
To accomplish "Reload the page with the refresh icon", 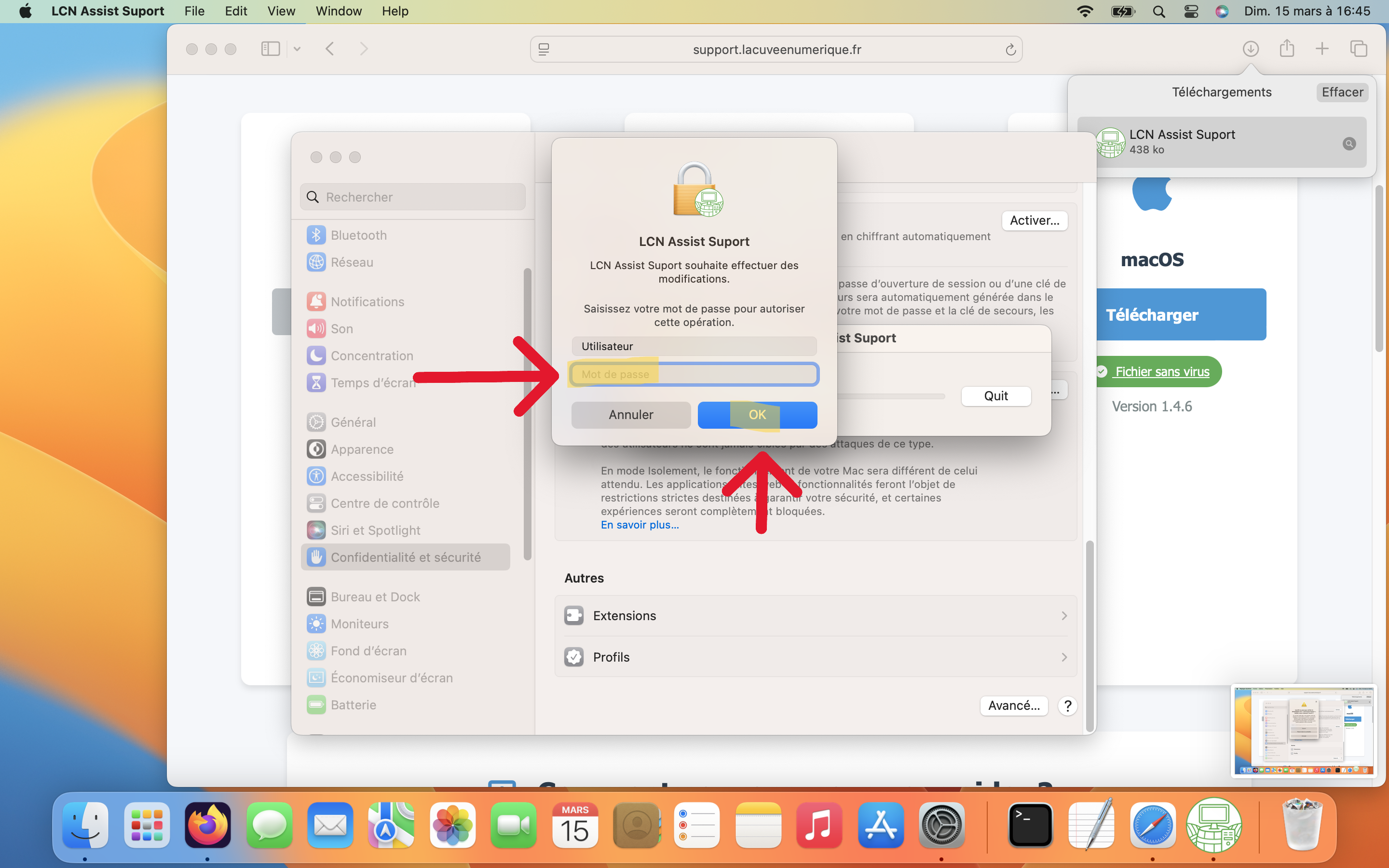I will point(1011,50).
